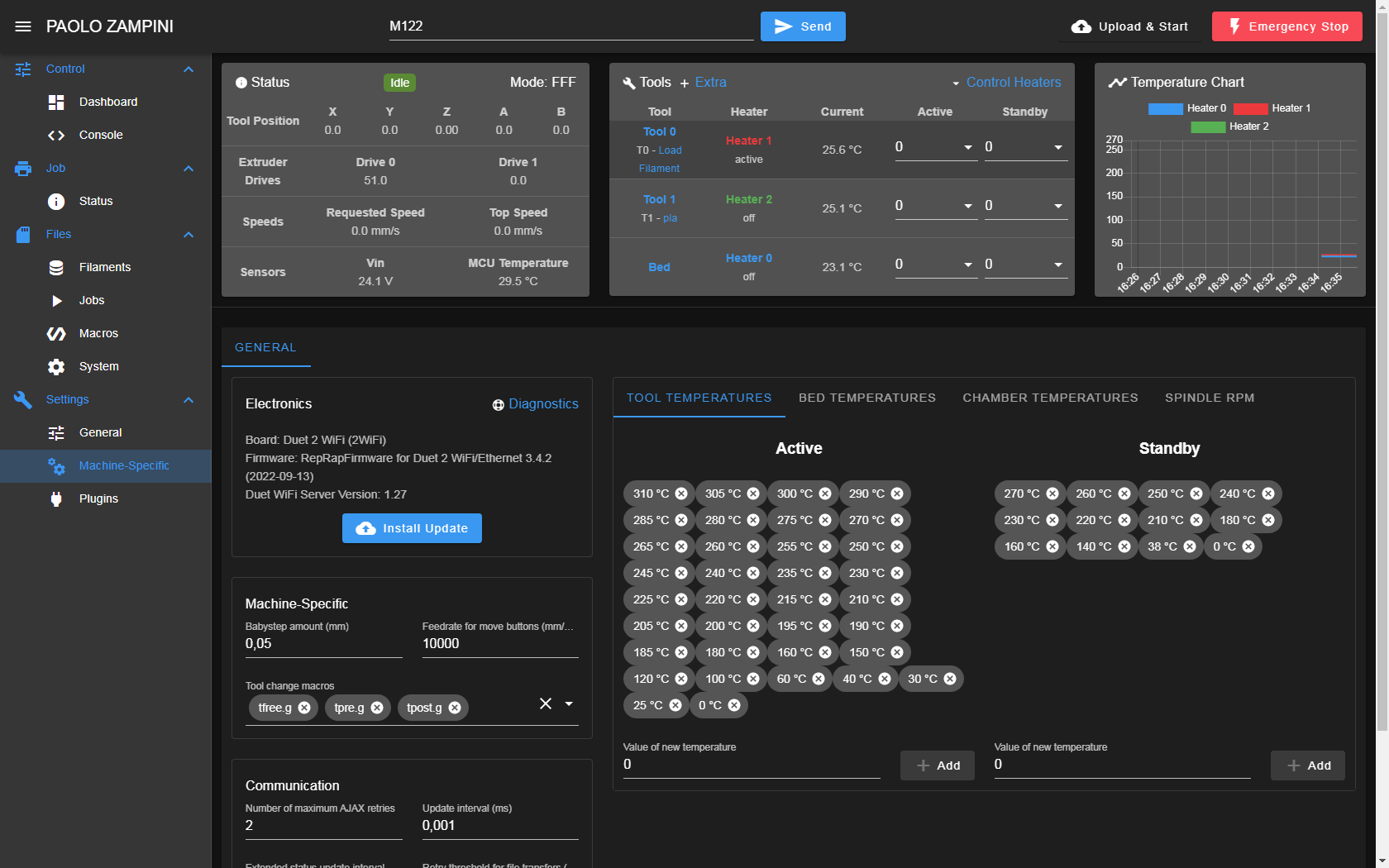The image size is (1389, 868).
Task: Switch to the BED TEMPERATURES tab
Action: pyautogui.click(x=867, y=398)
